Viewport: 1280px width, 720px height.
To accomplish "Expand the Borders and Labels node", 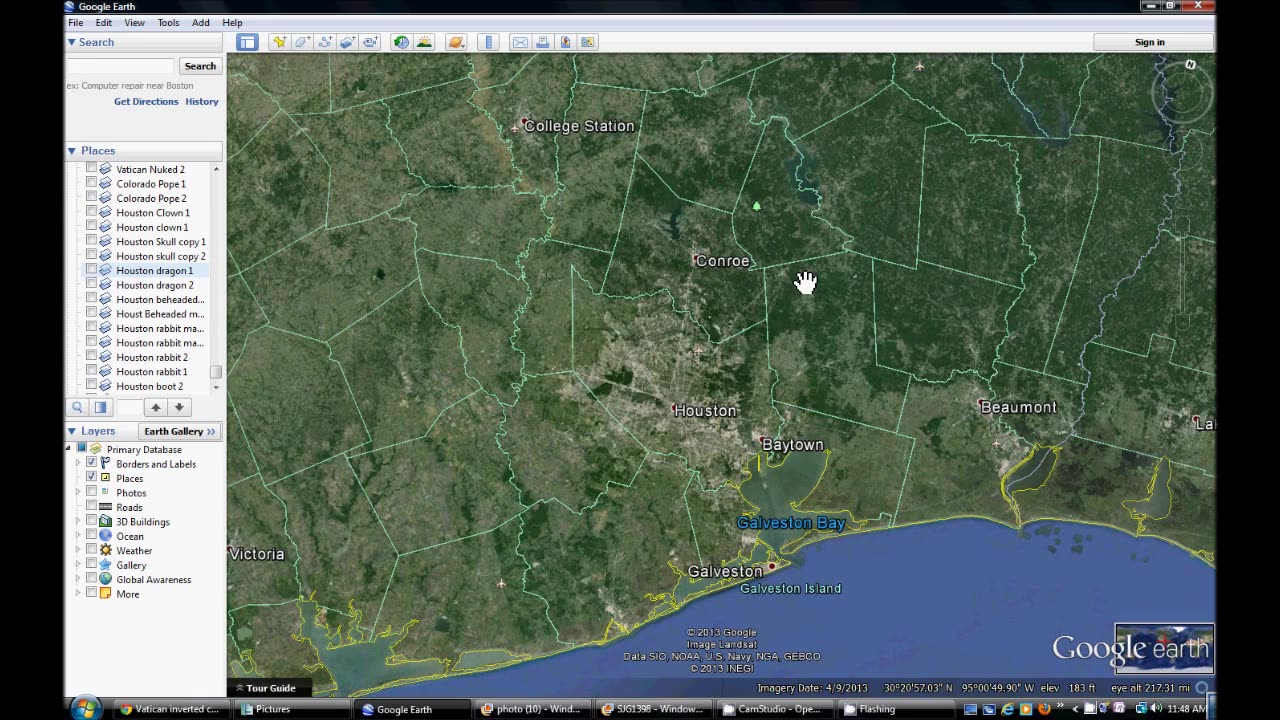I will click(x=78, y=464).
